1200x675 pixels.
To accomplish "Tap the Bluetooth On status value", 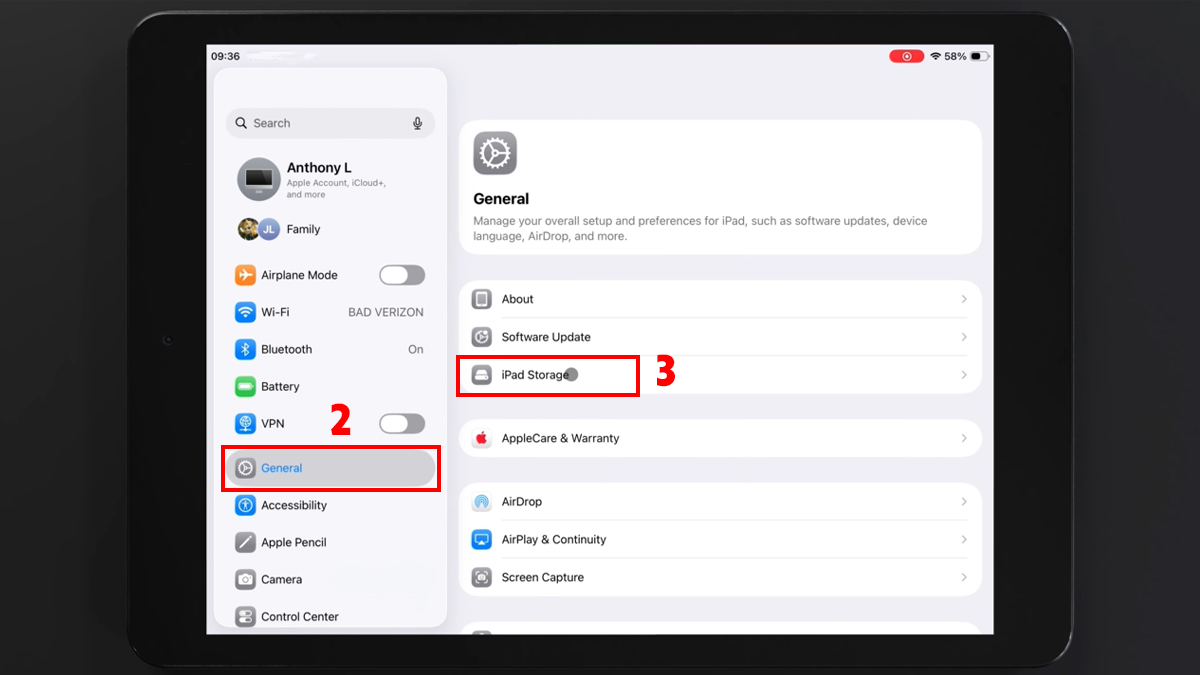I will click(x=416, y=349).
